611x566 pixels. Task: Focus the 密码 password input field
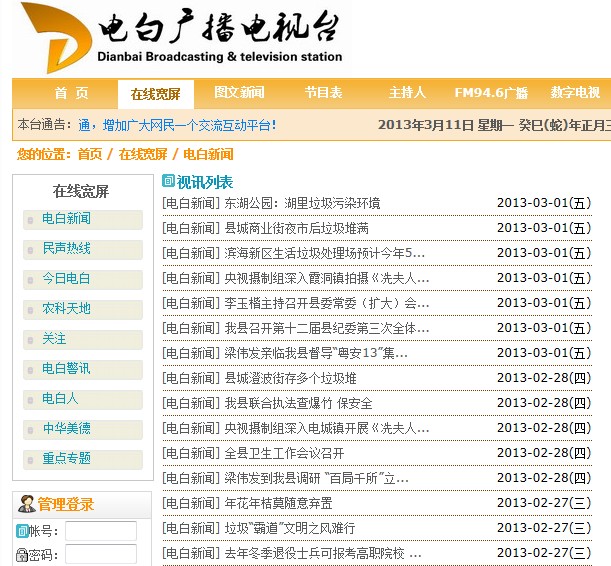100,555
